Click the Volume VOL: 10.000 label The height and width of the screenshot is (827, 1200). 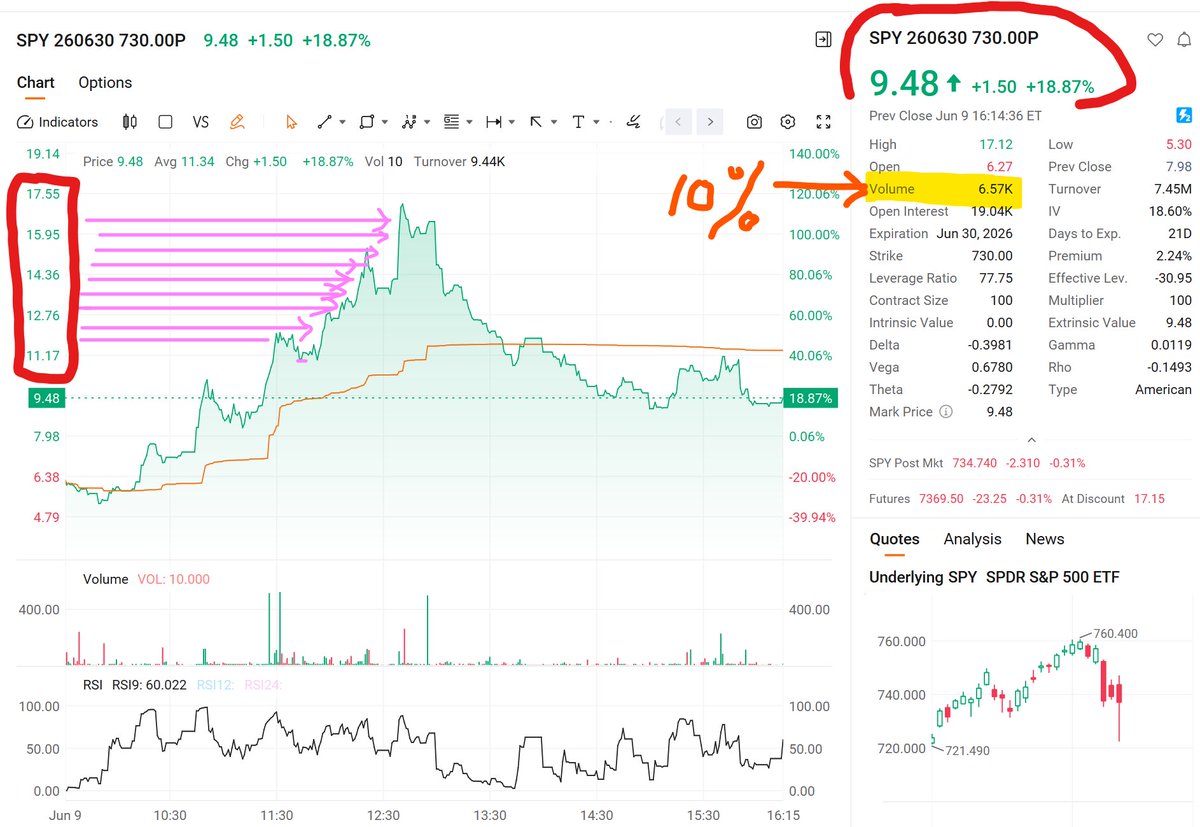pyautogui.click(x=147, y=579)
